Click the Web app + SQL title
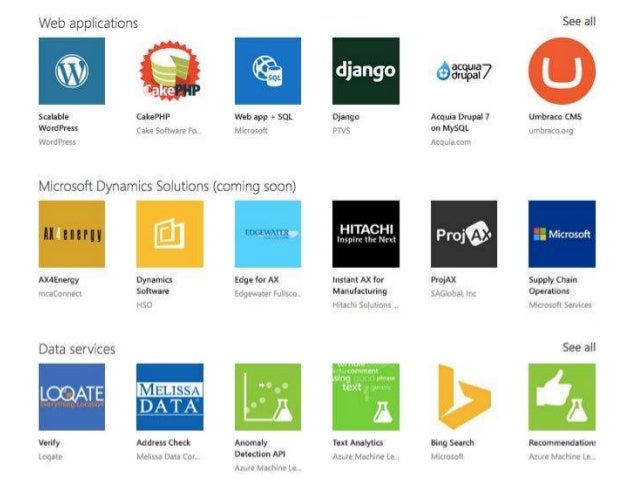Viewport: 638px width, 479px height. (263, 116)
